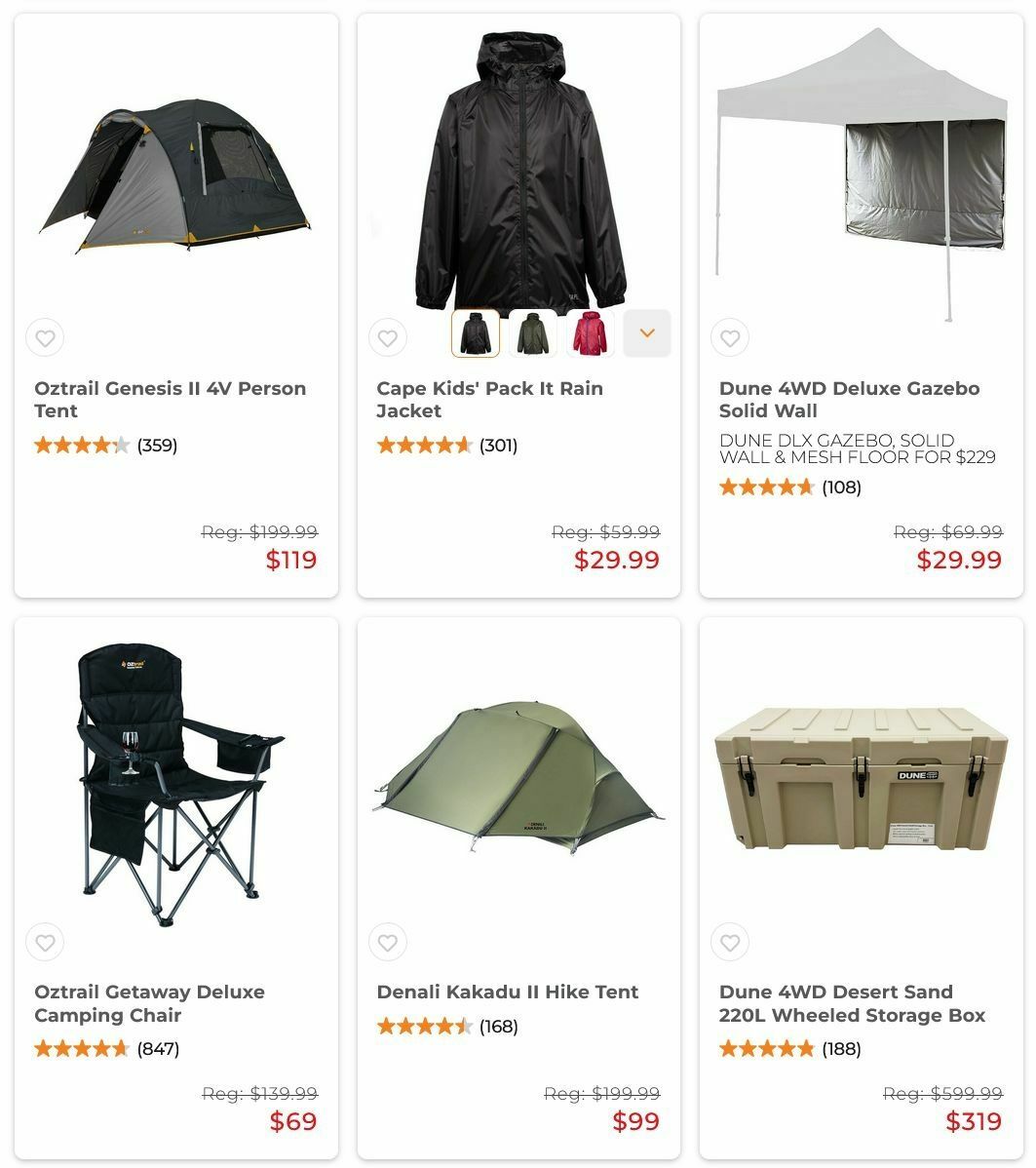The width and height of the screenshot is (1036, 1168).
Task: Open Oztrail Genesis II 4V Person Tent link
Action: (x=170, y=400)
